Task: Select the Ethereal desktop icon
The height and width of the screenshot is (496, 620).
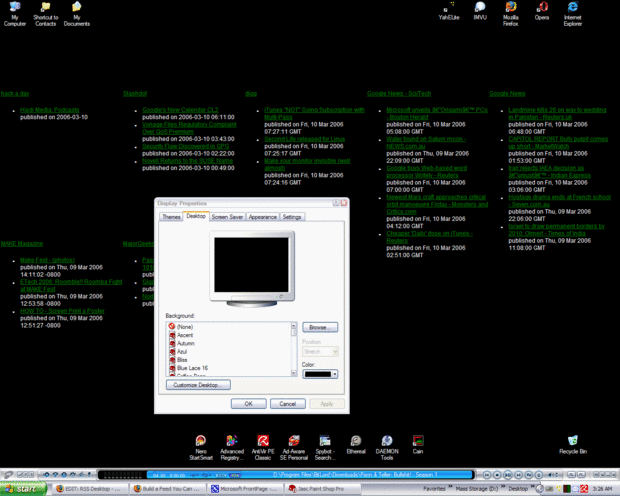Action: (356, 445)
